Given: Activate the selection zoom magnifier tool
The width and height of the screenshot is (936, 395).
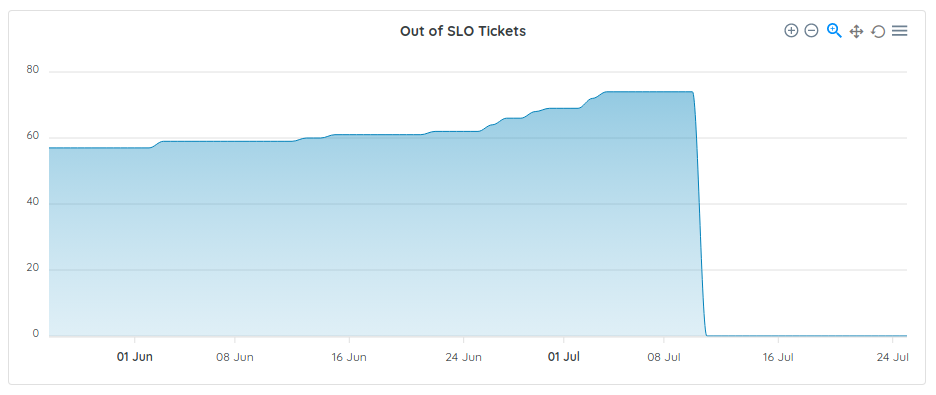Looking at the screenshot, I should [834, 30].
